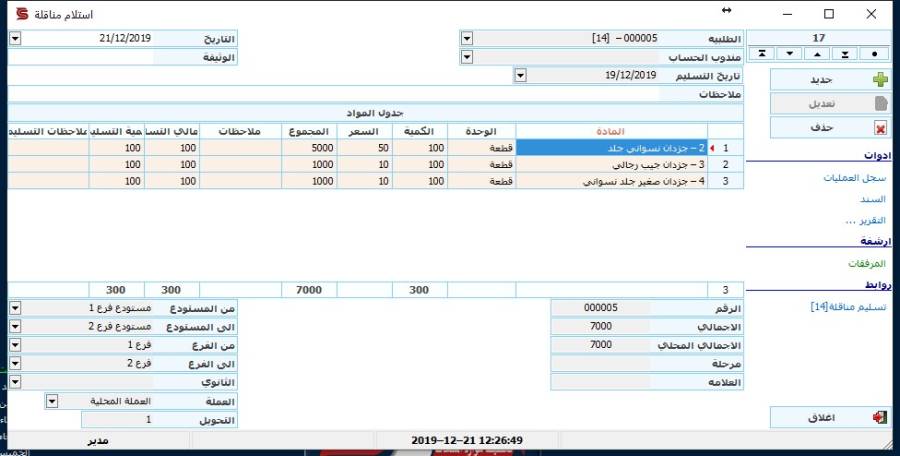900x456 pixels.
Task: Click the الكمية column header
Action: [420, 132]
